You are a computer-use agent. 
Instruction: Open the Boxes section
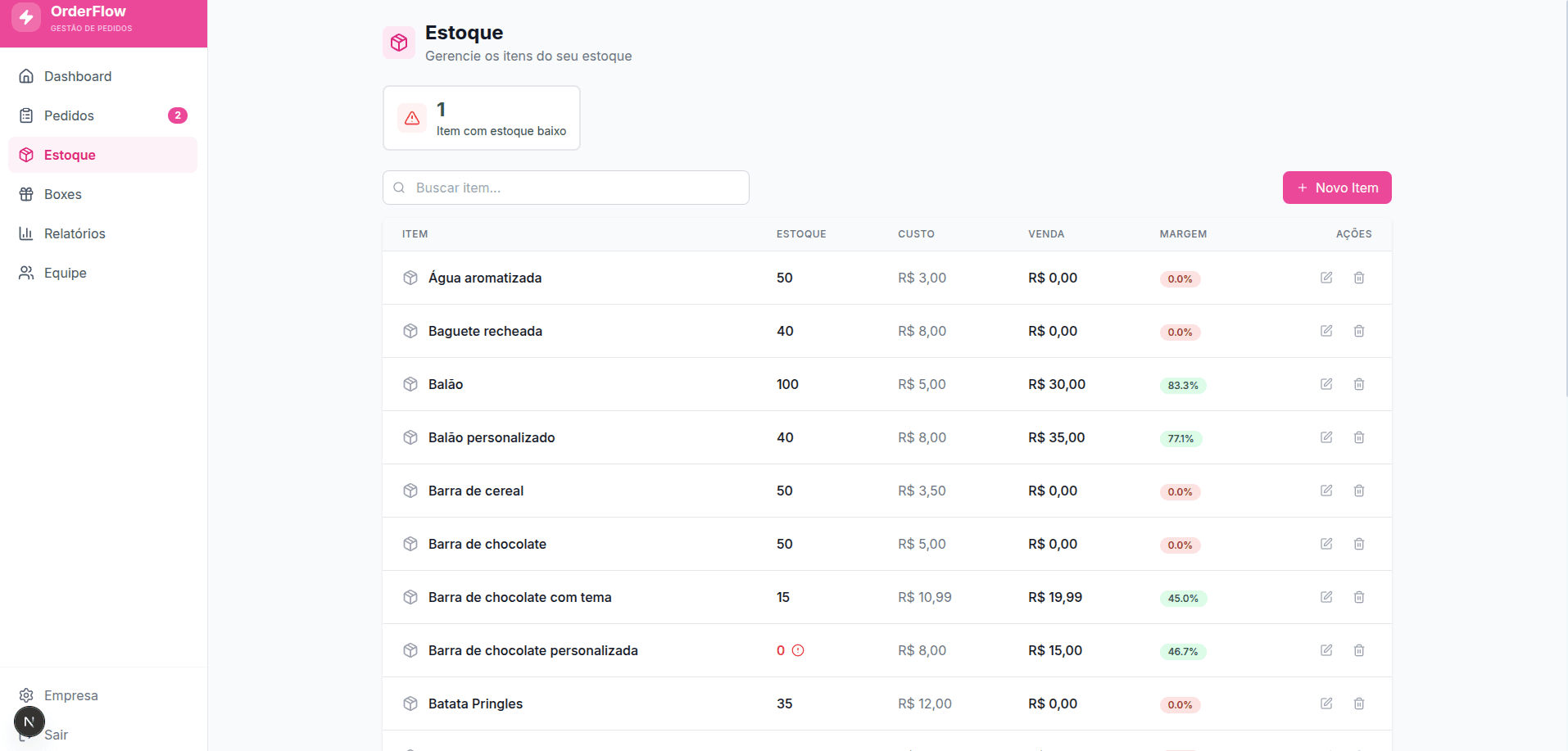(x=62, y=194)
